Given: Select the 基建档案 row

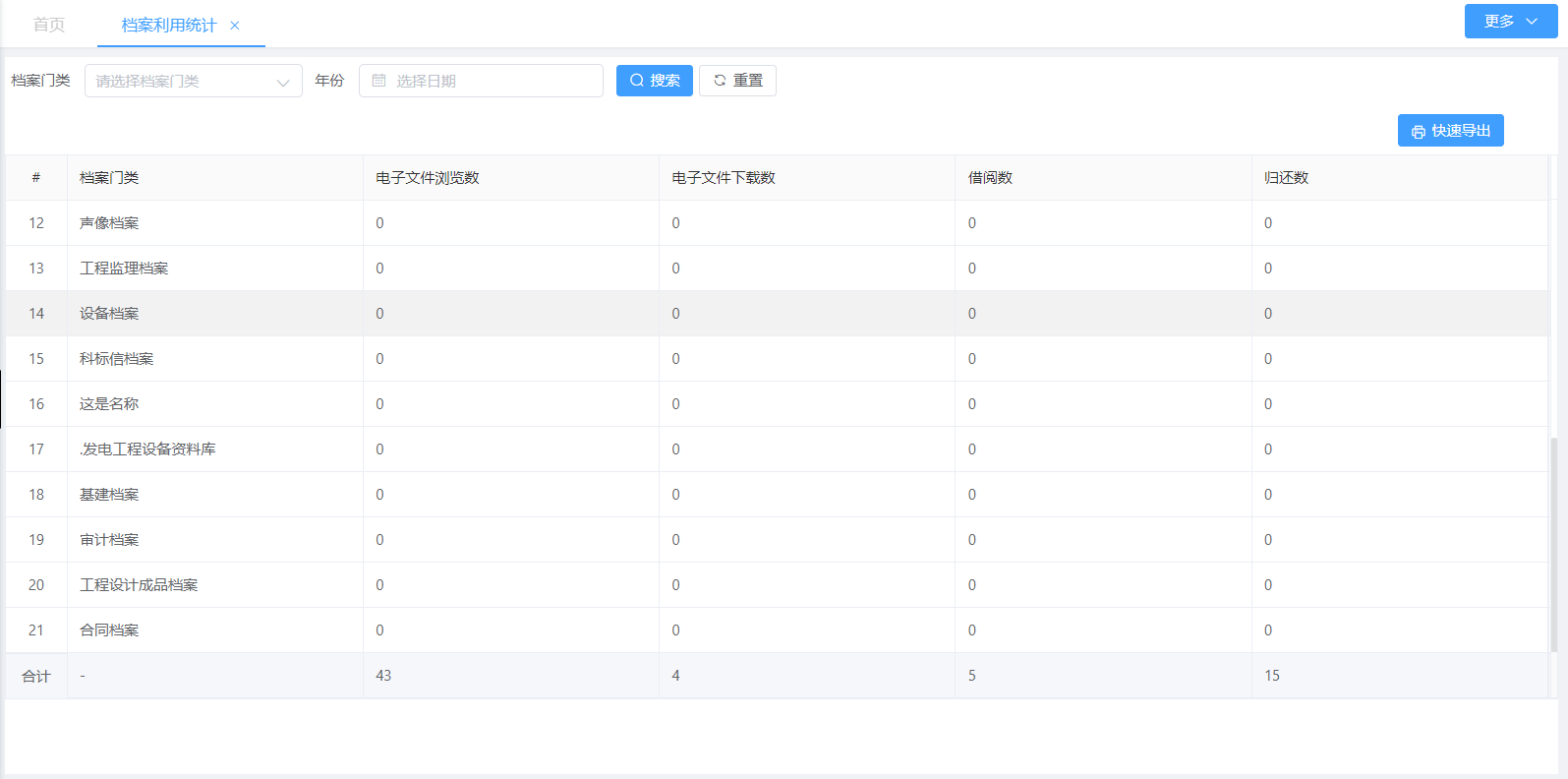Looking at the screenshot, I should (x=777, y=495).
